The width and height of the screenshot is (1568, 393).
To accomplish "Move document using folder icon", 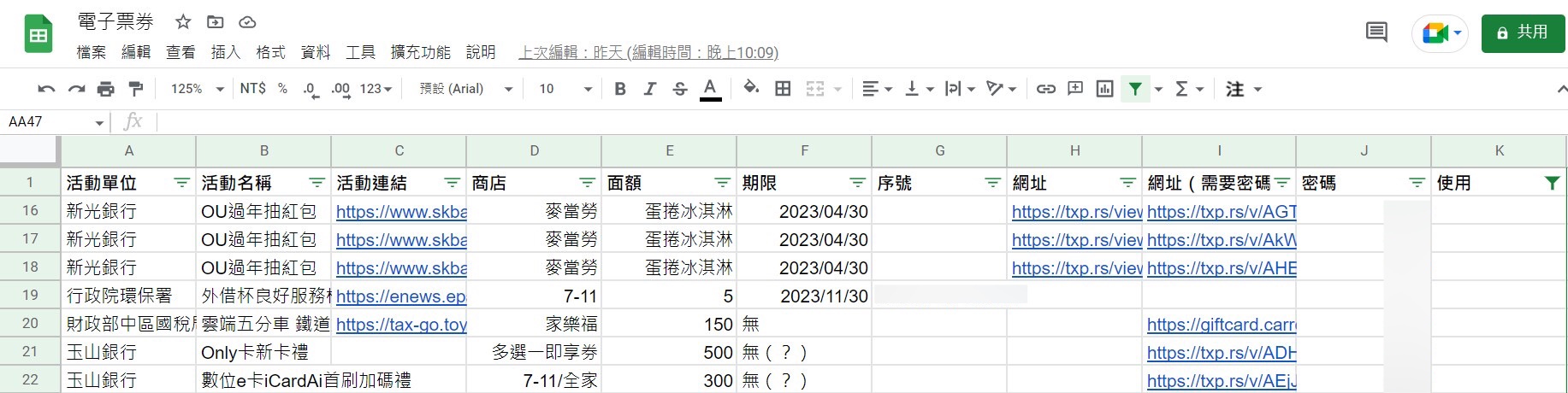I will coord(216,22).
